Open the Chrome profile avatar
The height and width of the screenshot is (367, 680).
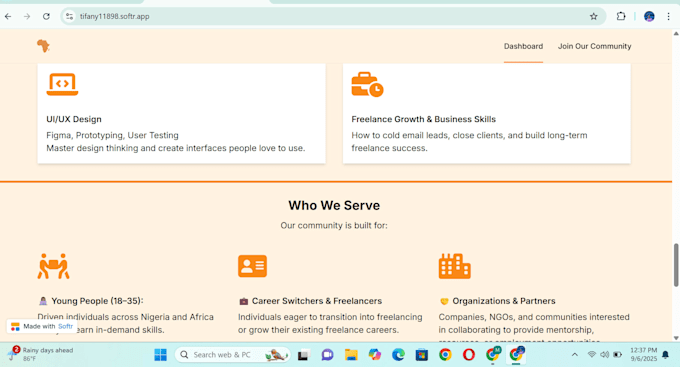(x=649, y=16)
